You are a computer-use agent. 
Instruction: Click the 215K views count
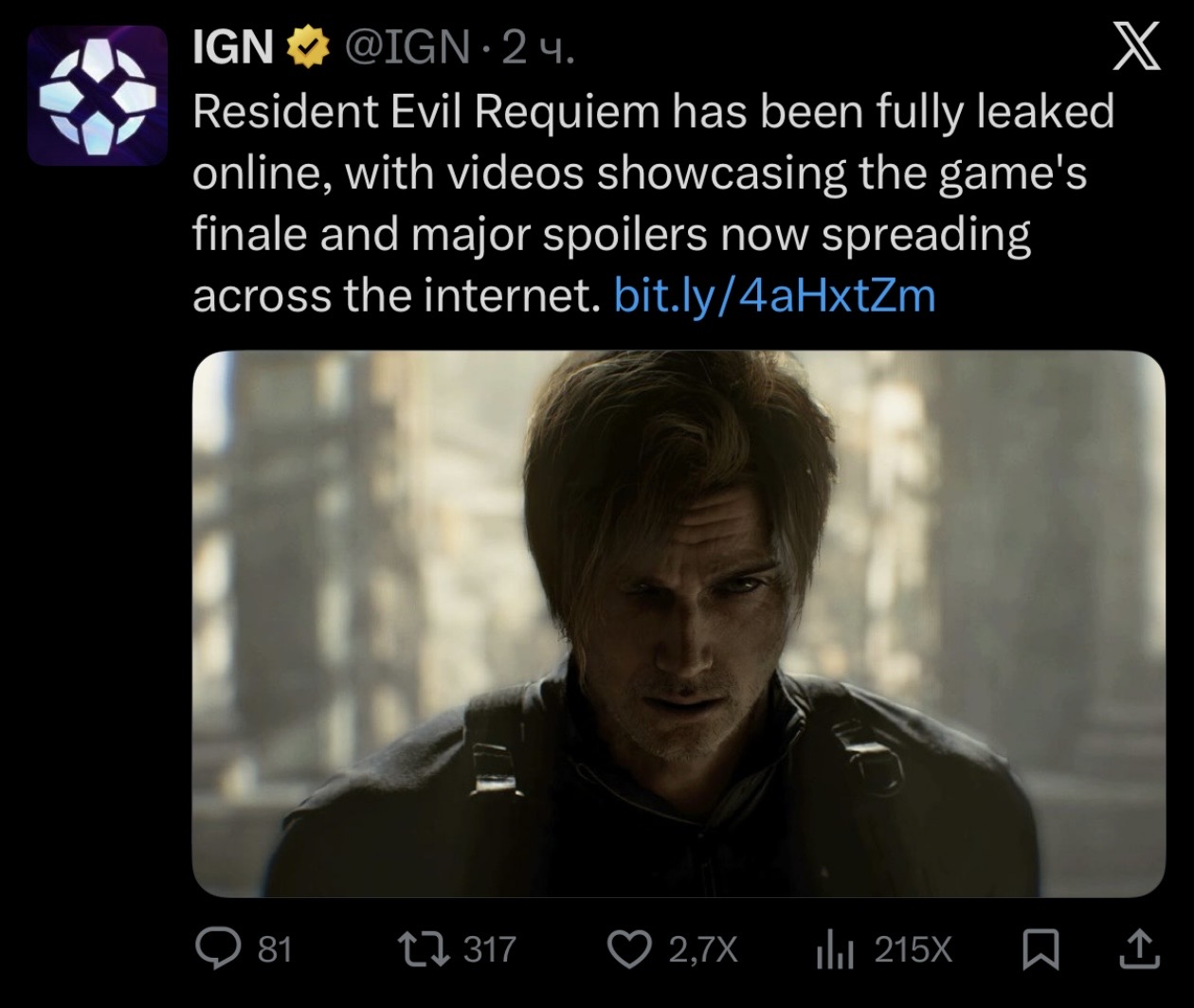(914, 949)
